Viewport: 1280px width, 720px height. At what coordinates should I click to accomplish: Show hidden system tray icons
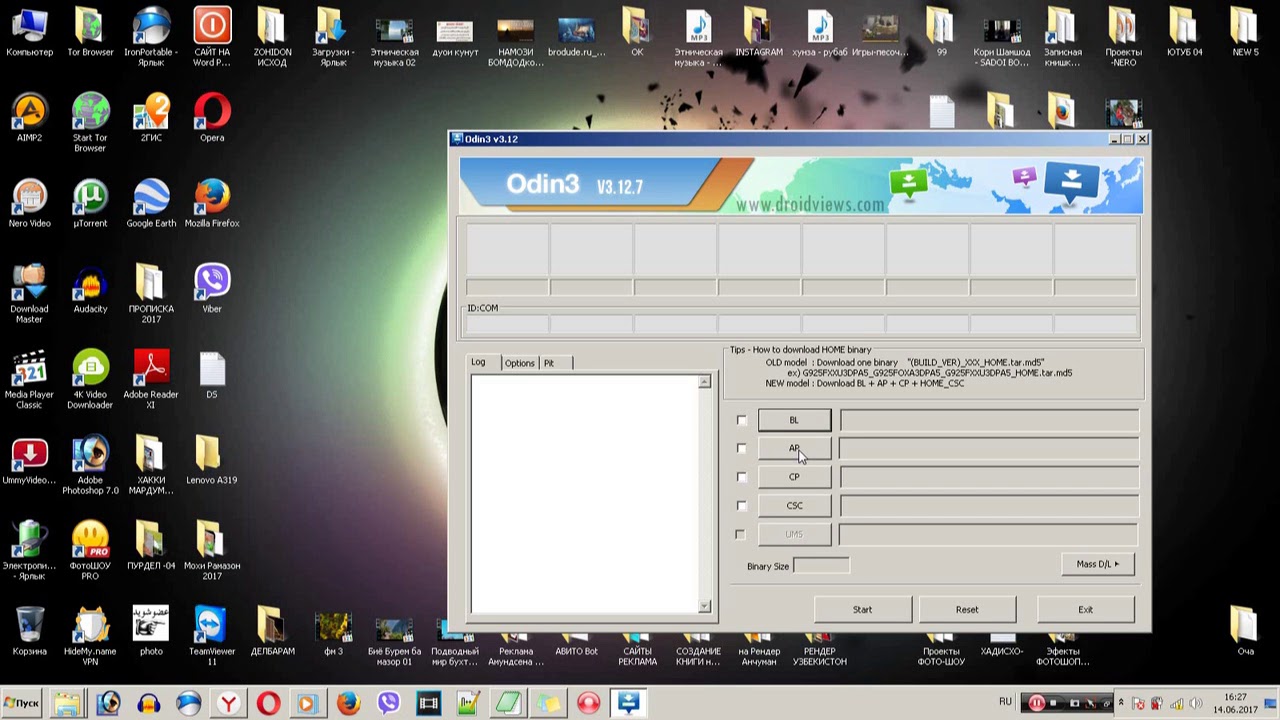[1120, 703]
